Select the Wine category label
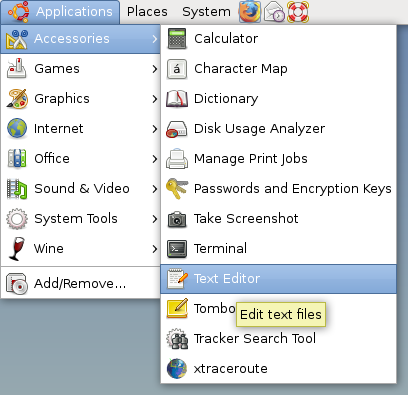 [49, 249]
